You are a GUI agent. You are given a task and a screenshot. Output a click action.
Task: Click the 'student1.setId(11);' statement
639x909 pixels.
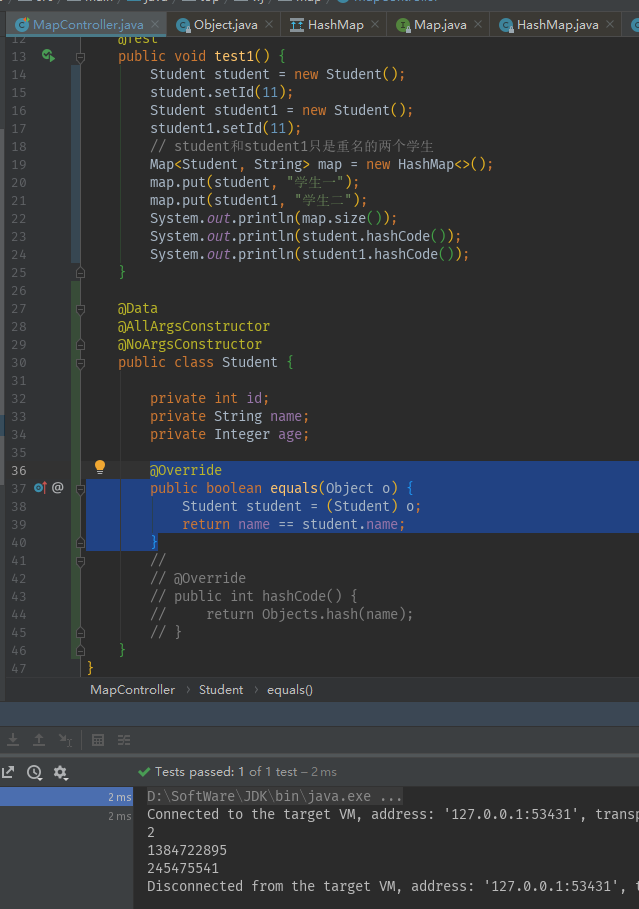pyautogui.click(x=225, y=128)
